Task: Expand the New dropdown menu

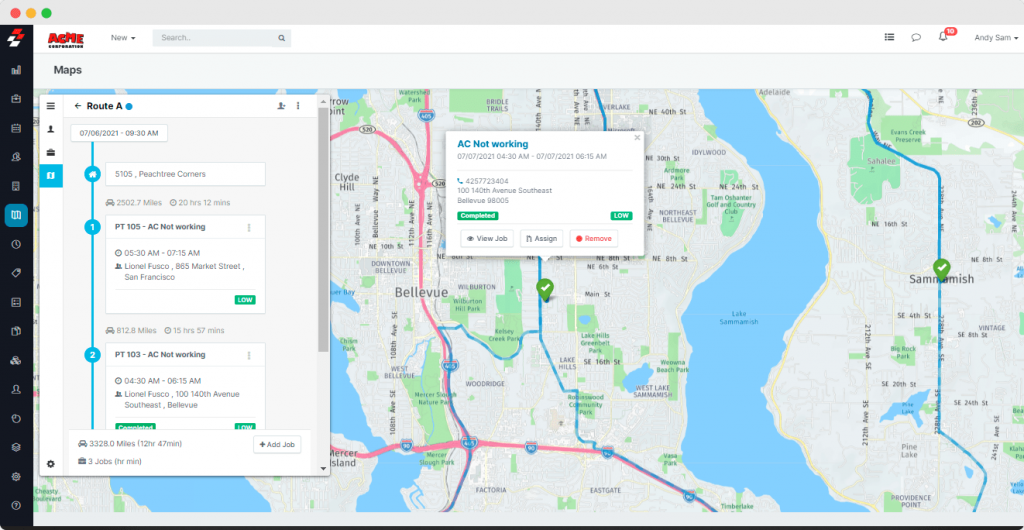Action: (123, 38)
